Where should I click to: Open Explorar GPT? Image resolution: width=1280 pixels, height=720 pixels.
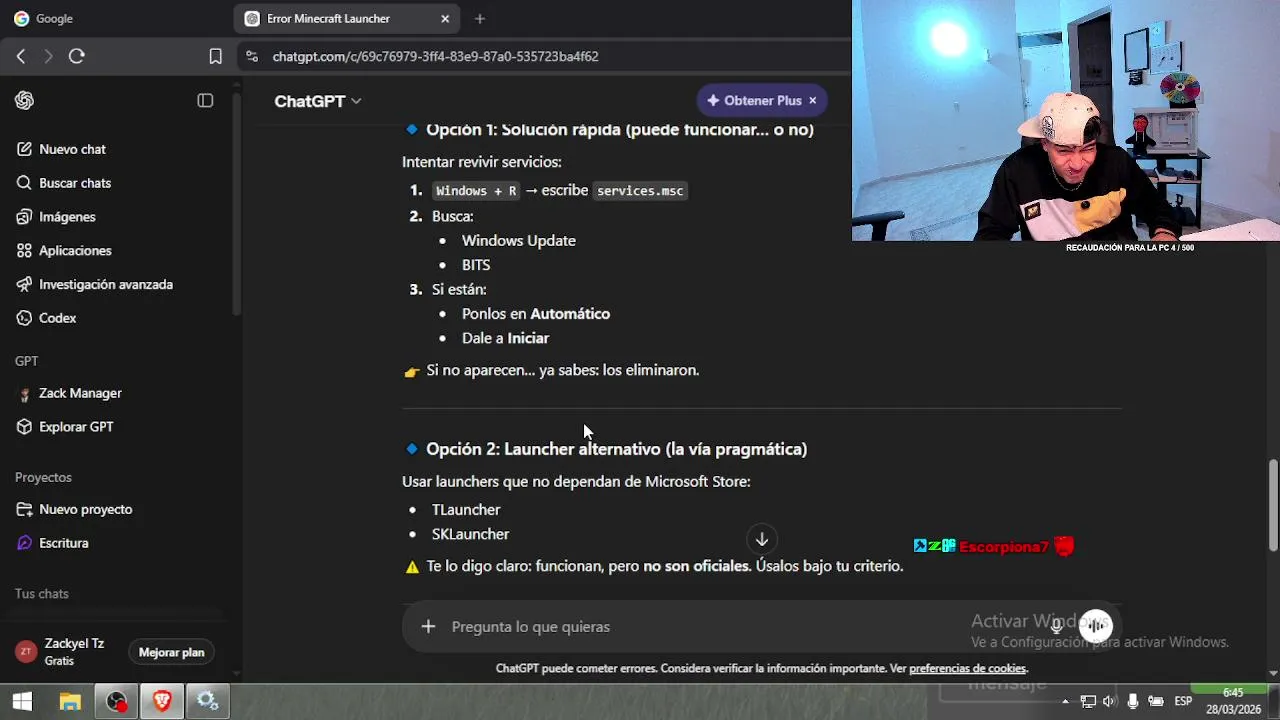[x=76, y=427]
